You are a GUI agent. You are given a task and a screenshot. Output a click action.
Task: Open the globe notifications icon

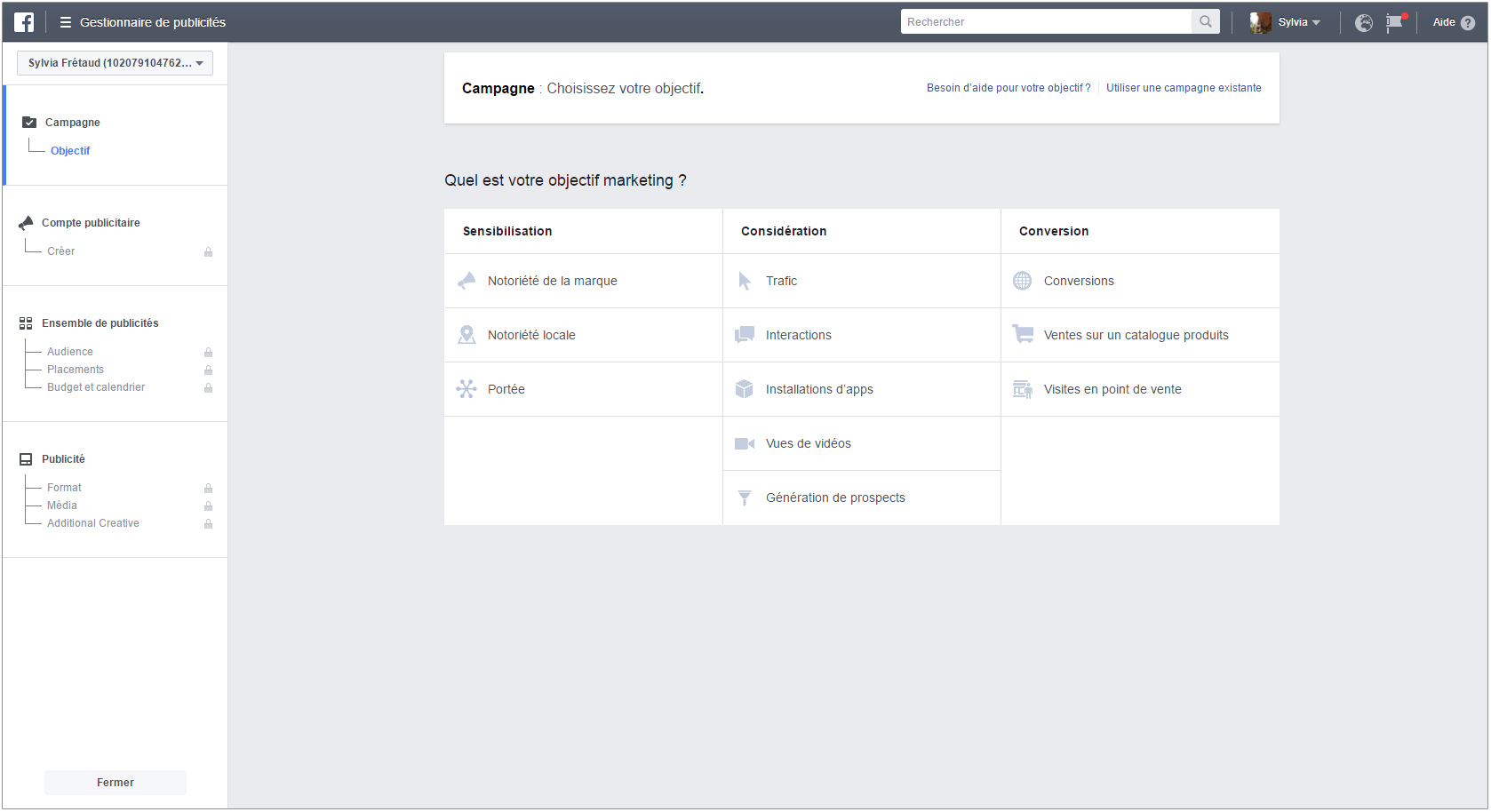tap(1364, 22)
